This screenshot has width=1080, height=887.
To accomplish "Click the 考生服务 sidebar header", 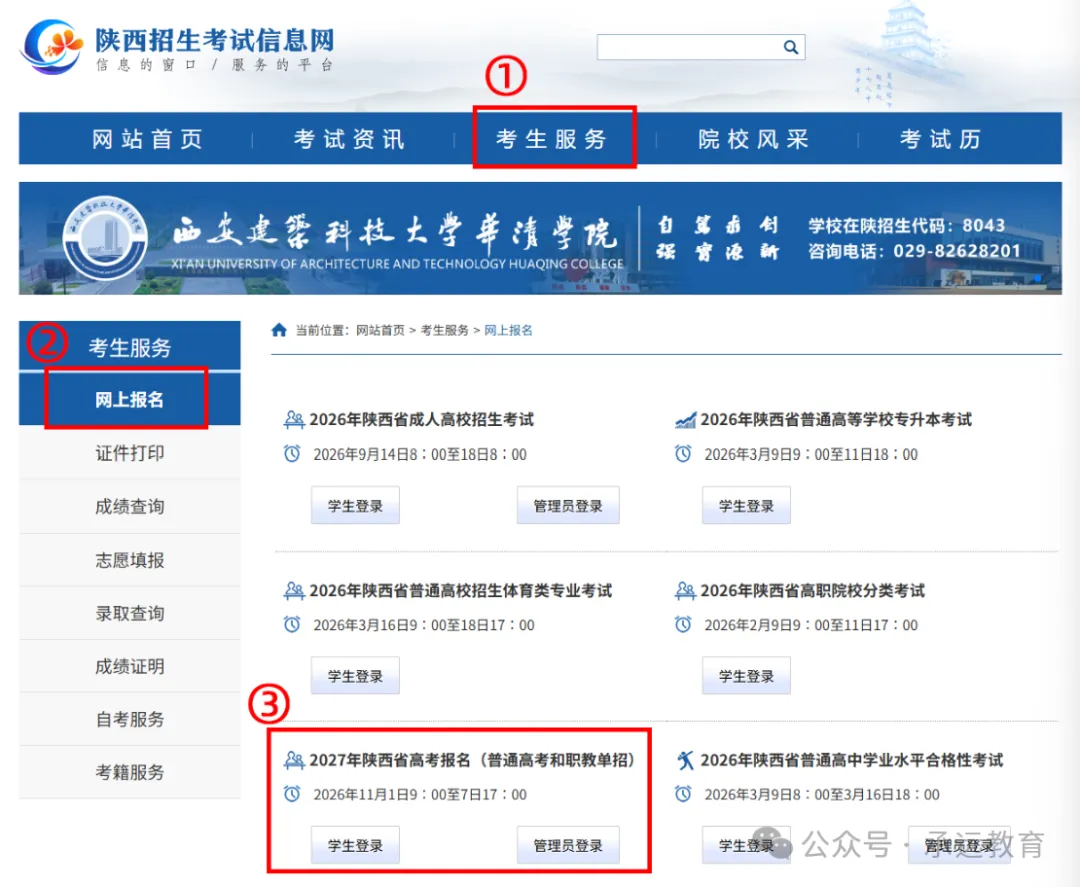I will point(129,346).
